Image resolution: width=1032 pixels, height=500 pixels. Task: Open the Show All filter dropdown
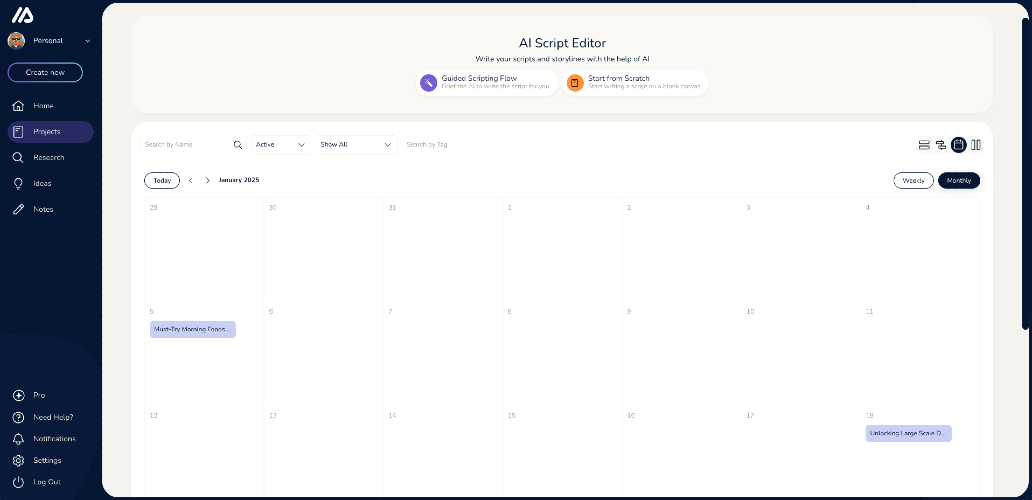(x=356, y=145)
